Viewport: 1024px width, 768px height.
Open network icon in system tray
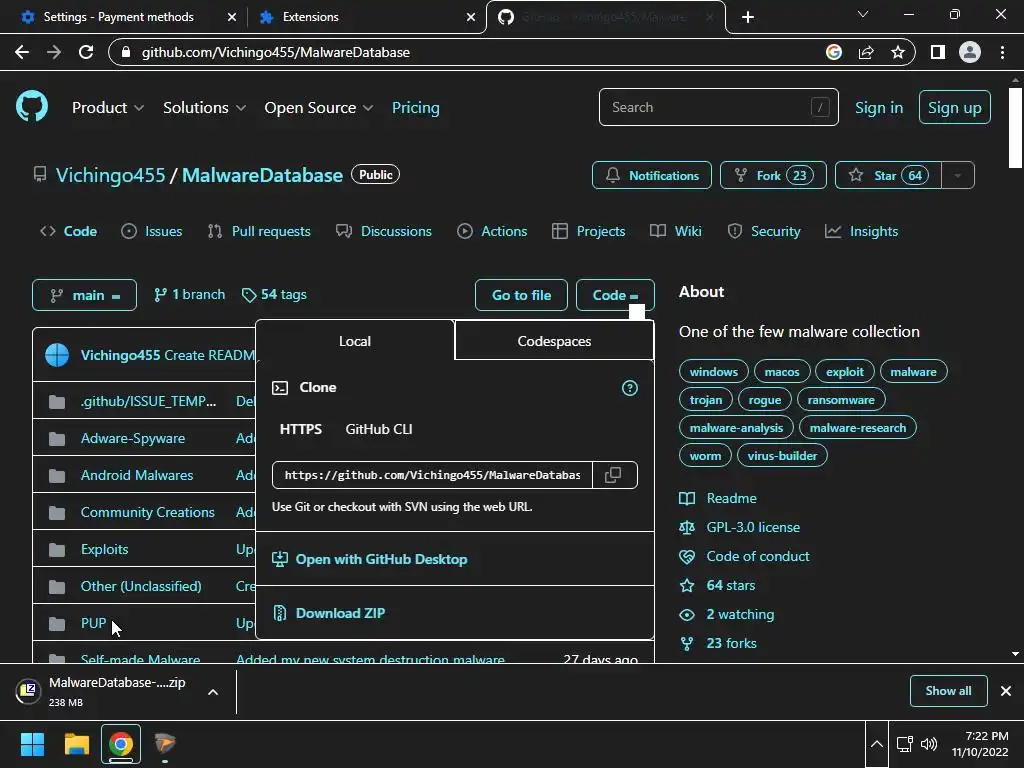coord(904,744)
